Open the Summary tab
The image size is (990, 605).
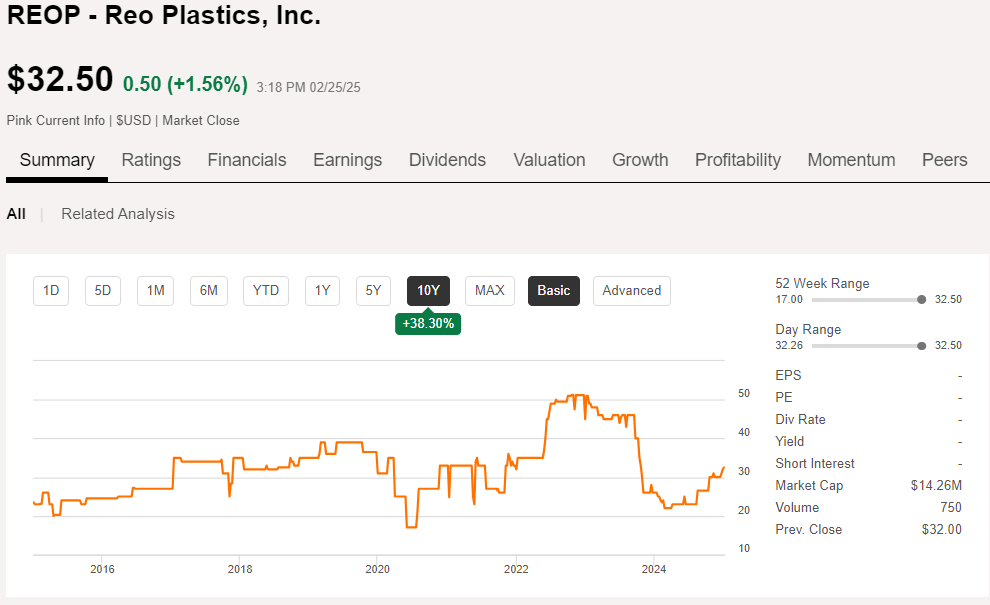(57, 160)
